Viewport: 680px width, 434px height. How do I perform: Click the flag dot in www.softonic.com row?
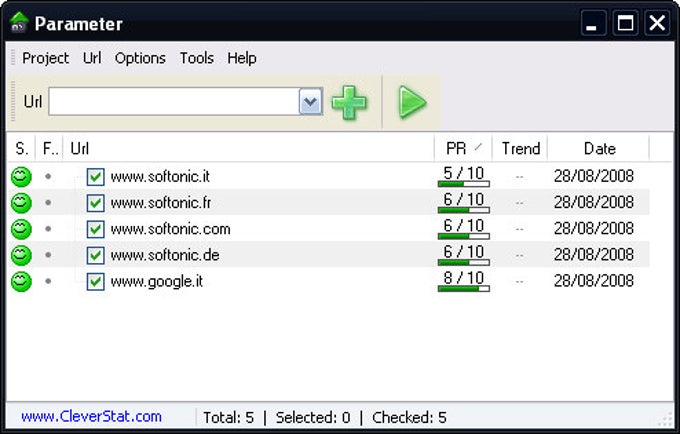pos(48,229)
